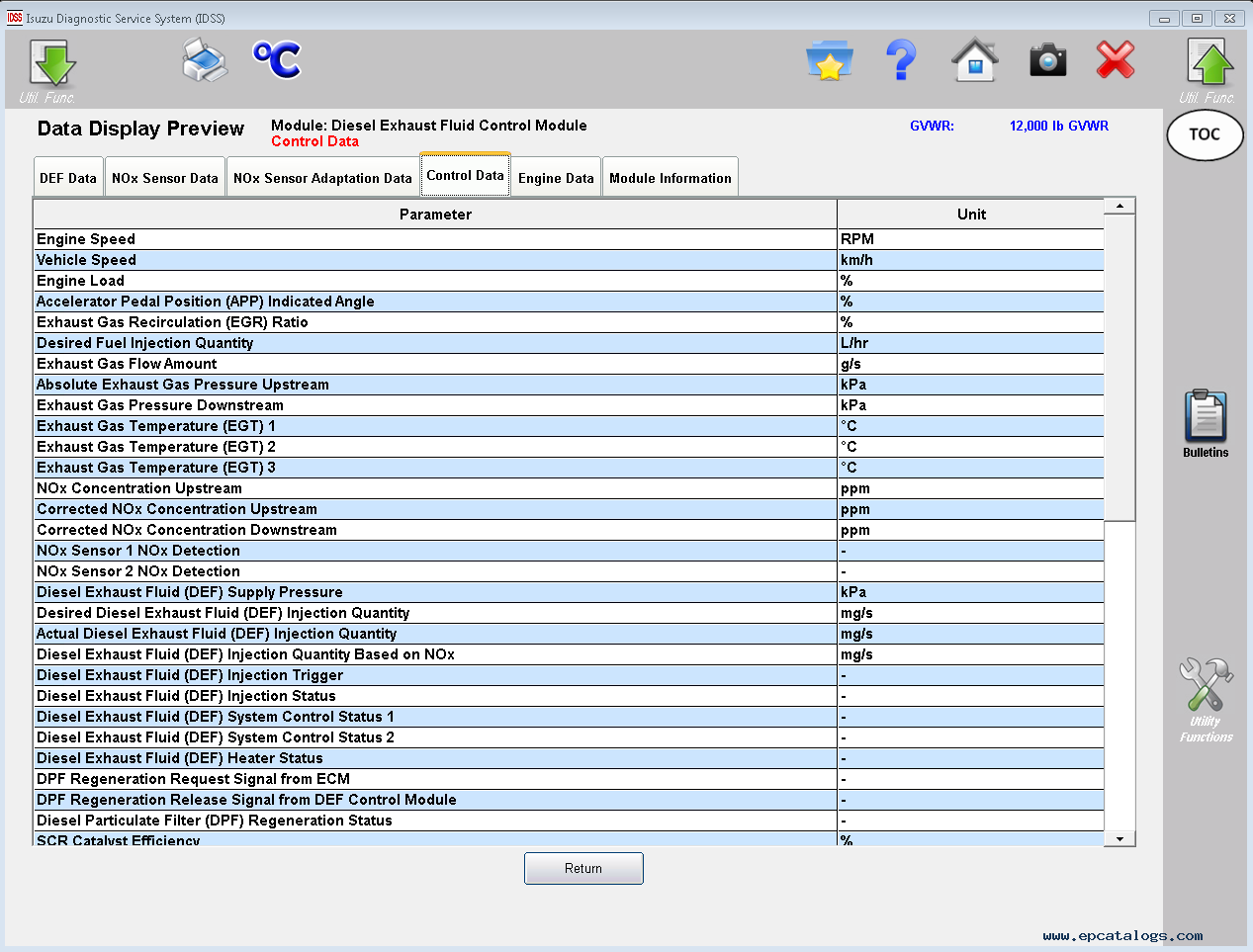The image size is (1253, 952).
Task: Select Exhaust Gas Flow Amount row
Action: (569, 364)
